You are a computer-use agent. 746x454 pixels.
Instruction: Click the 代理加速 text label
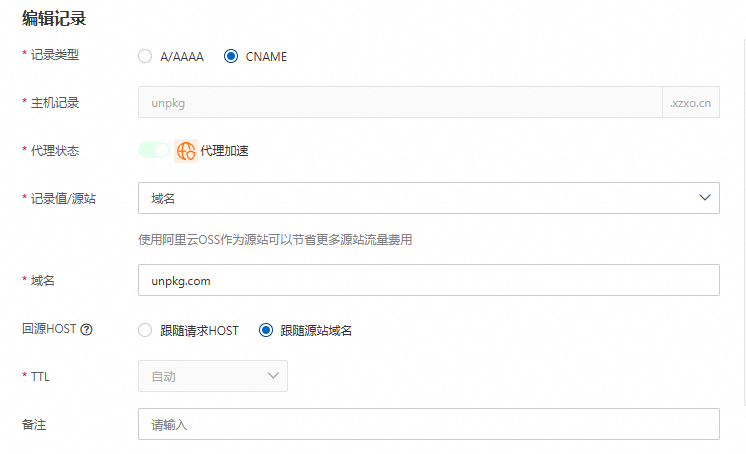coord(224,151)
